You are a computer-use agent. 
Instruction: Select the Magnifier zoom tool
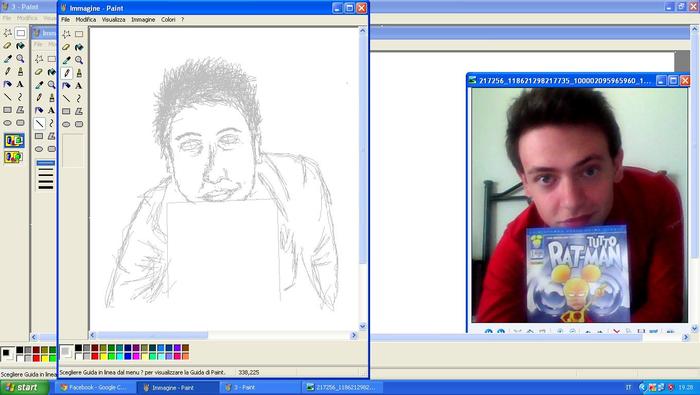click(x=79, y=60)
